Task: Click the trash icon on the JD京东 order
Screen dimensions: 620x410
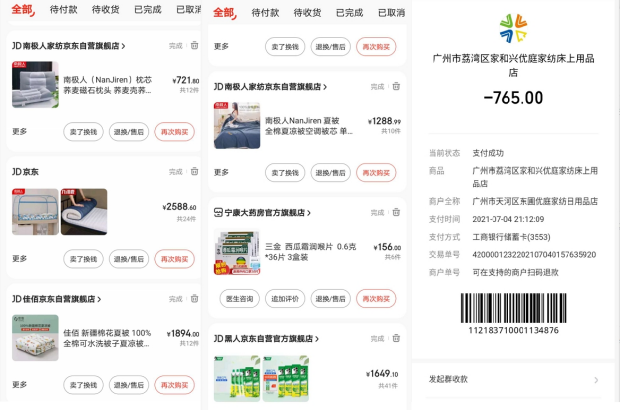Action: pos(195,171)
